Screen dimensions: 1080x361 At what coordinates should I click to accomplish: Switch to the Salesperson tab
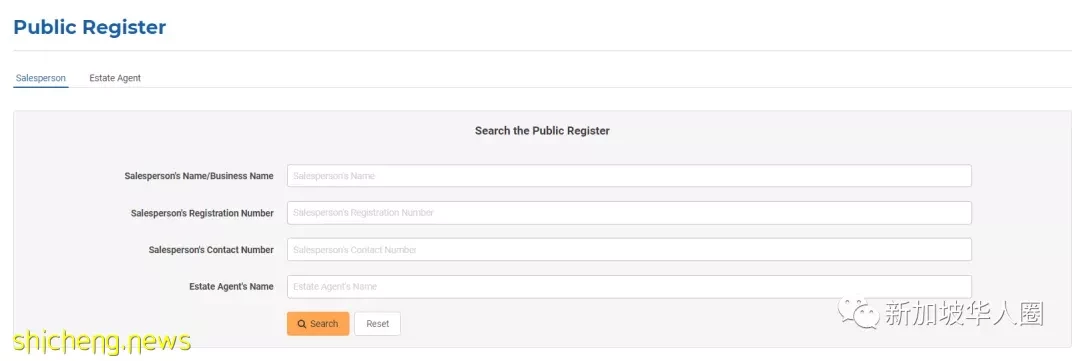coord(41,79)
